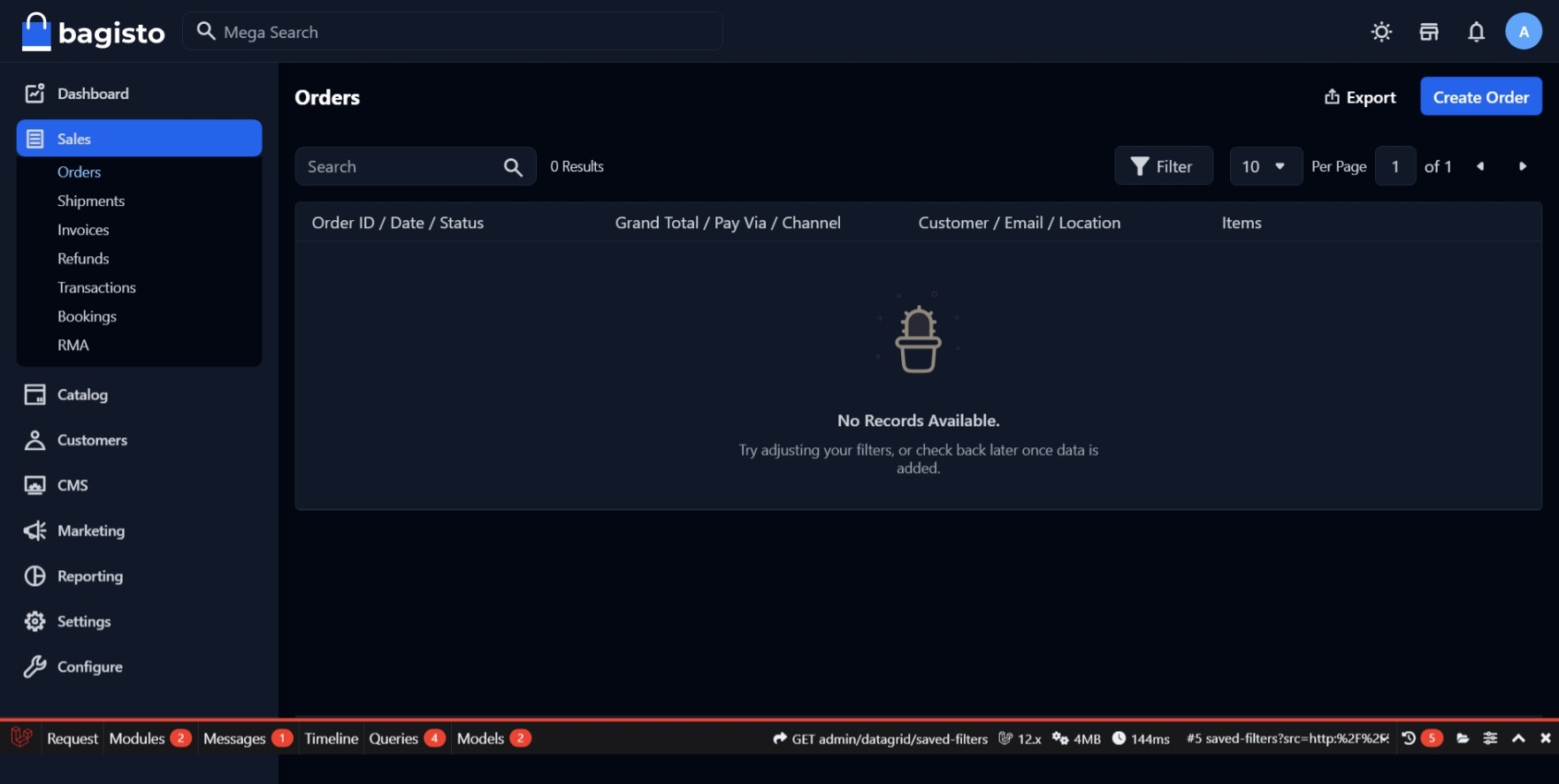Open the CMS menu
Viewport: 1559px width, 784px height.
139,485
